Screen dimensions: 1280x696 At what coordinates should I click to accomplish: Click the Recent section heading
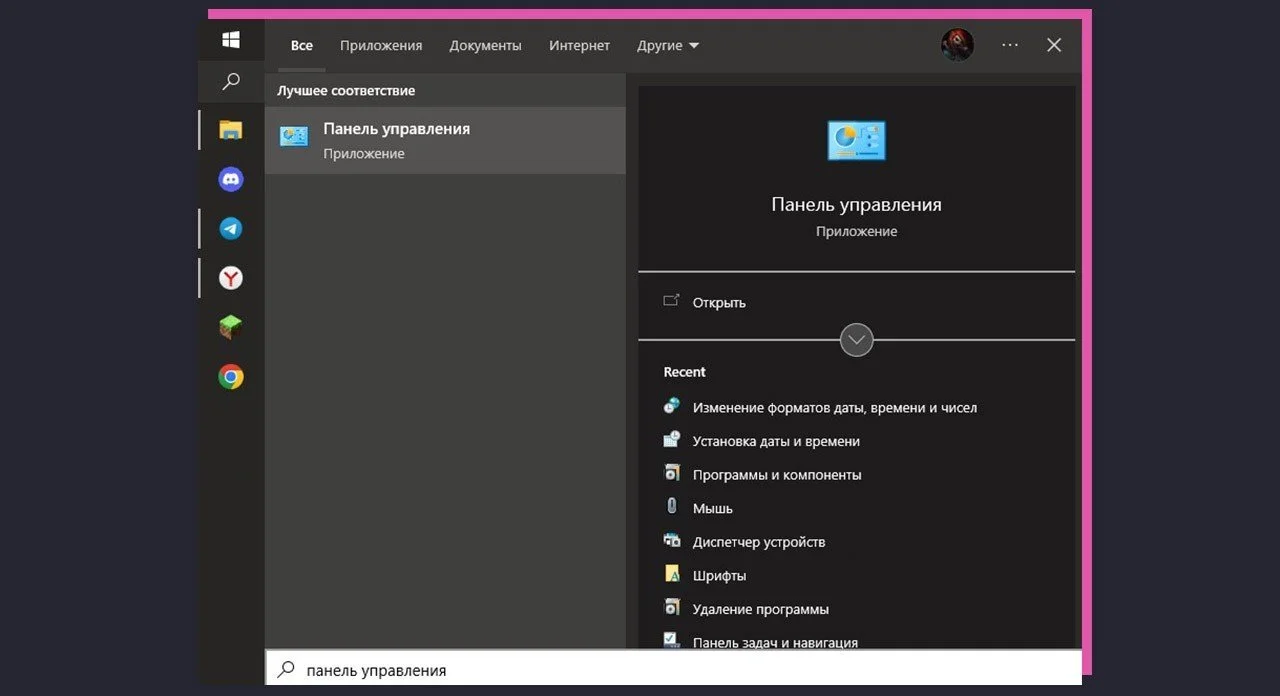tap(684, 371)
